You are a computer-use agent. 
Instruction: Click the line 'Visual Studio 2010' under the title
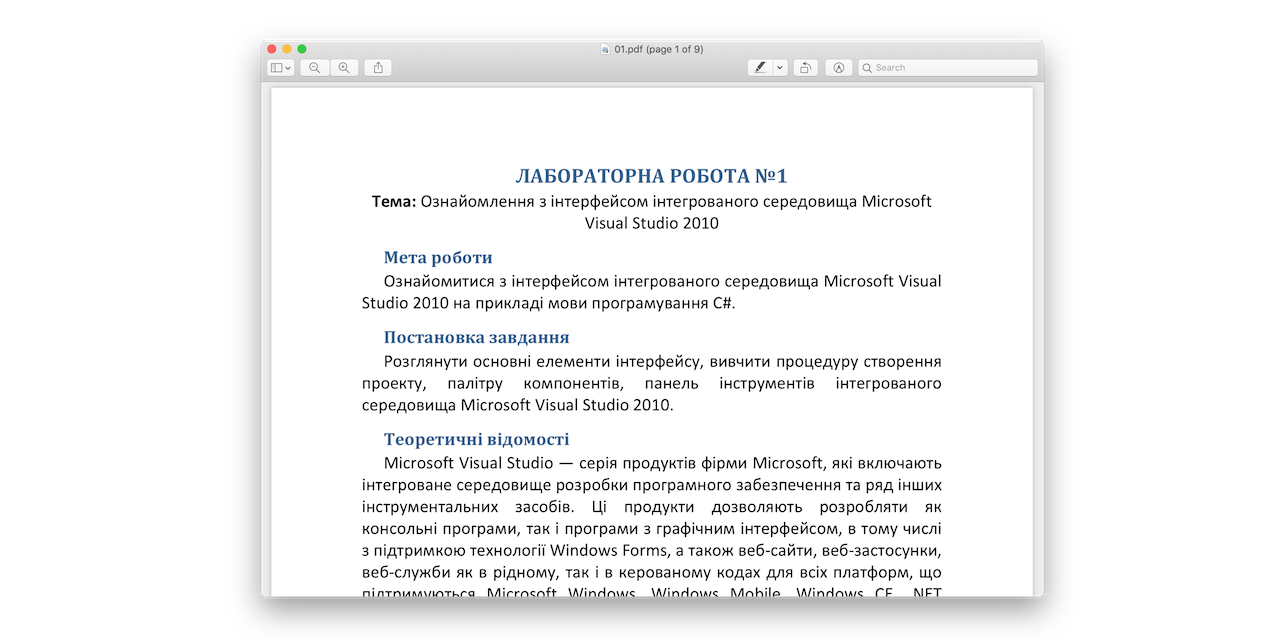(x=652, y=223)
